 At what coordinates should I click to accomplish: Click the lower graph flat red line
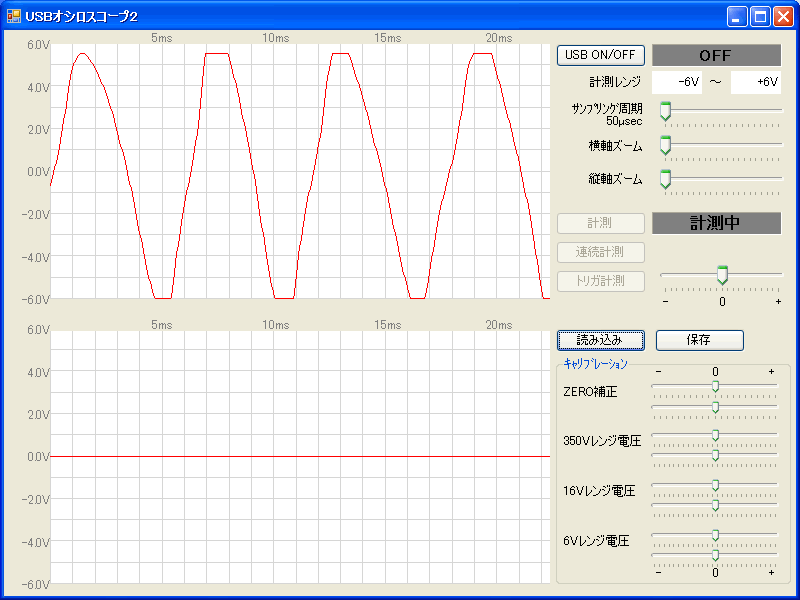click(x=300, y=456)
